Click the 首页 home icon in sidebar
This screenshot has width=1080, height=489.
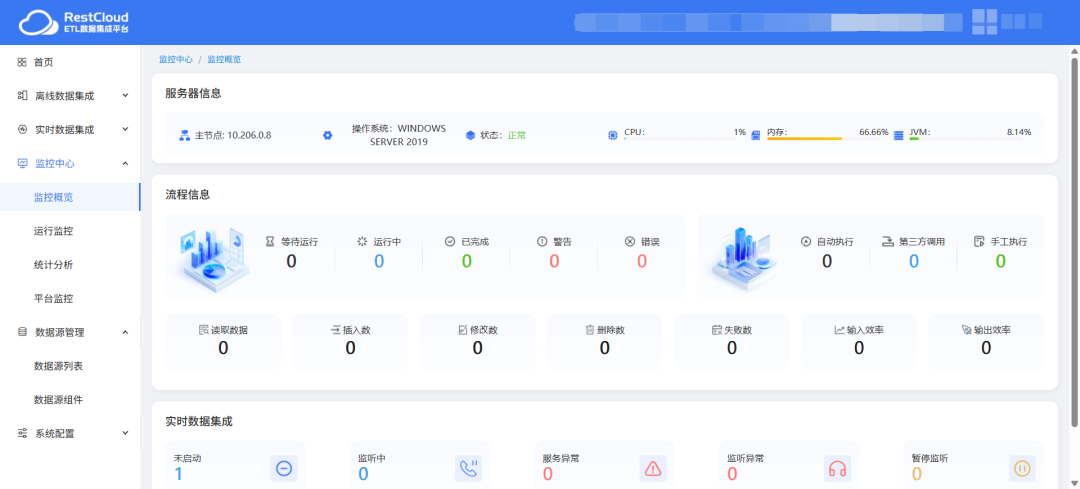(x=22, y=63)
